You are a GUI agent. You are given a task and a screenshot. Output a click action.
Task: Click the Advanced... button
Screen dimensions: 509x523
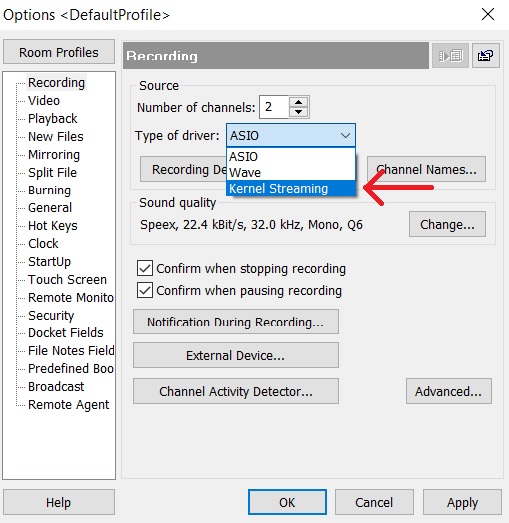[x=449, y=391]
